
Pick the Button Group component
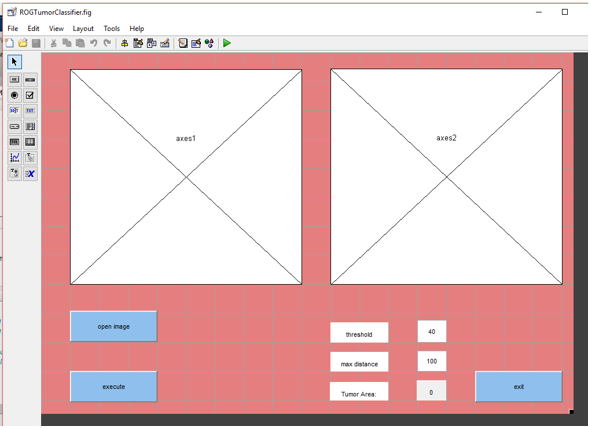pyautogui.click(x=14, y=174)
